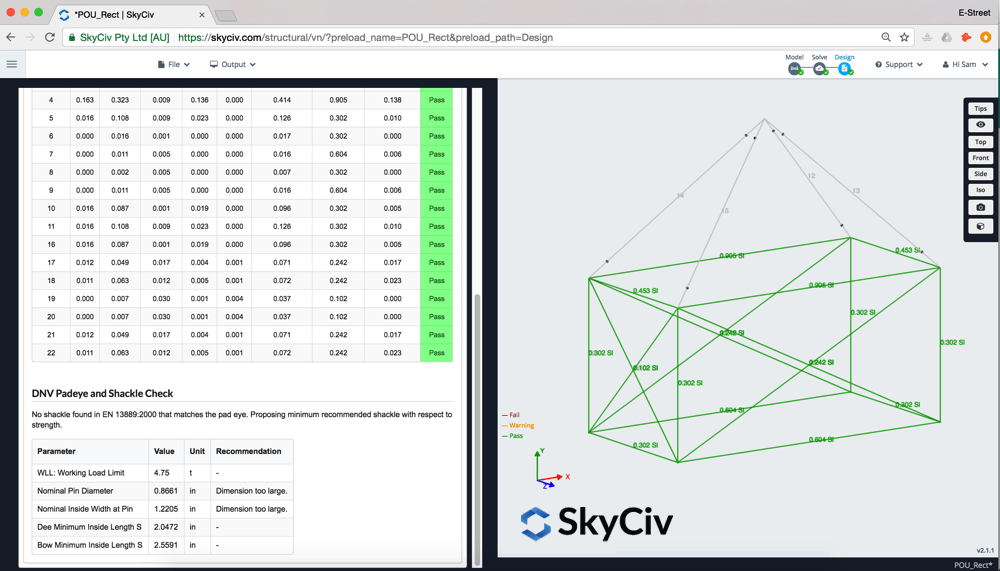Switch to the Solve stage icon
1000x571 pixels.
coord(819,68)
